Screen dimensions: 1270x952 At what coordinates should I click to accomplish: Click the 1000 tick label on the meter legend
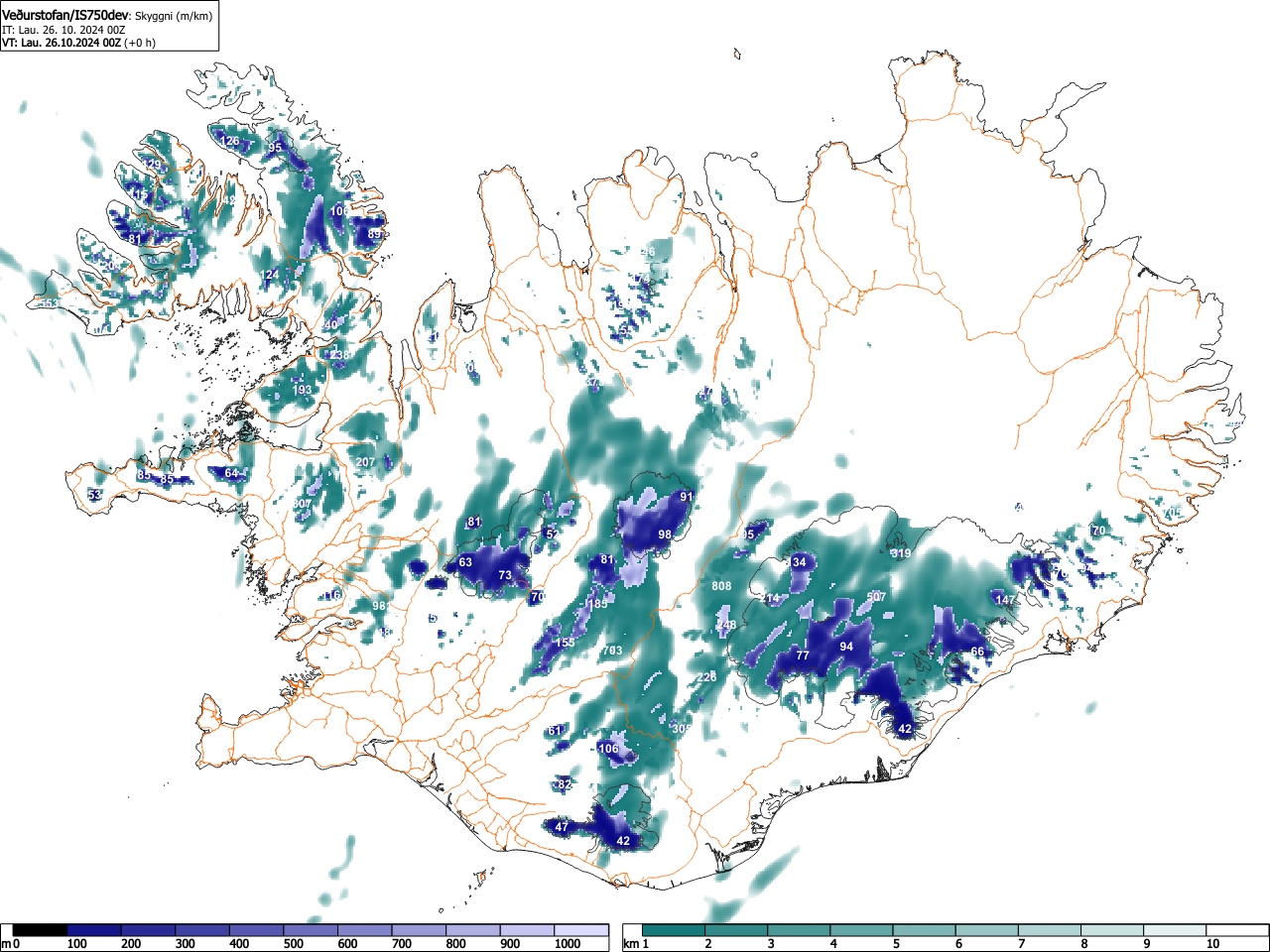[x=568, y=944]
